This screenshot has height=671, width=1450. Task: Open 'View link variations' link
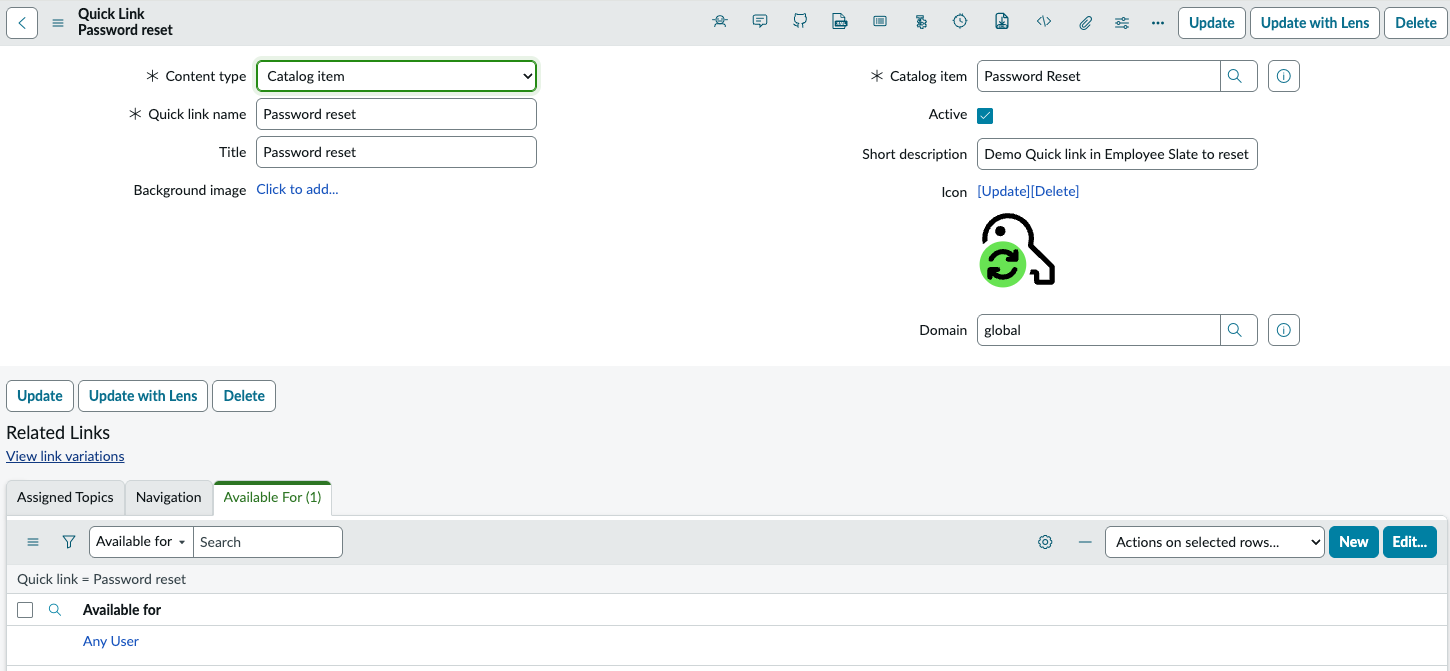pos(65,456)
